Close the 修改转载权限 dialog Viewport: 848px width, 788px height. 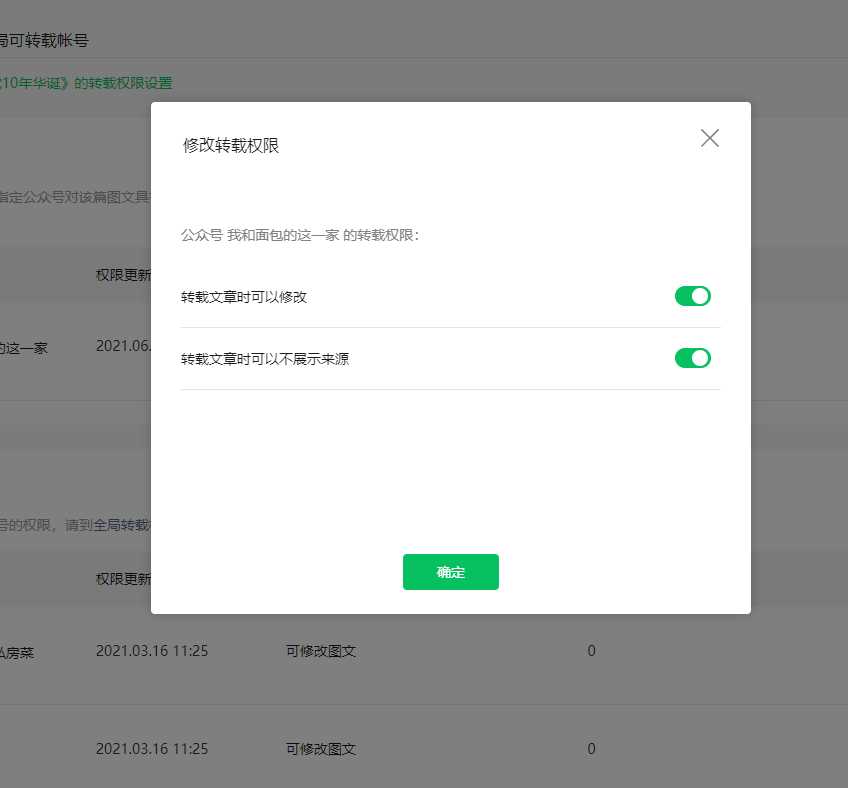tap(710, 138)
